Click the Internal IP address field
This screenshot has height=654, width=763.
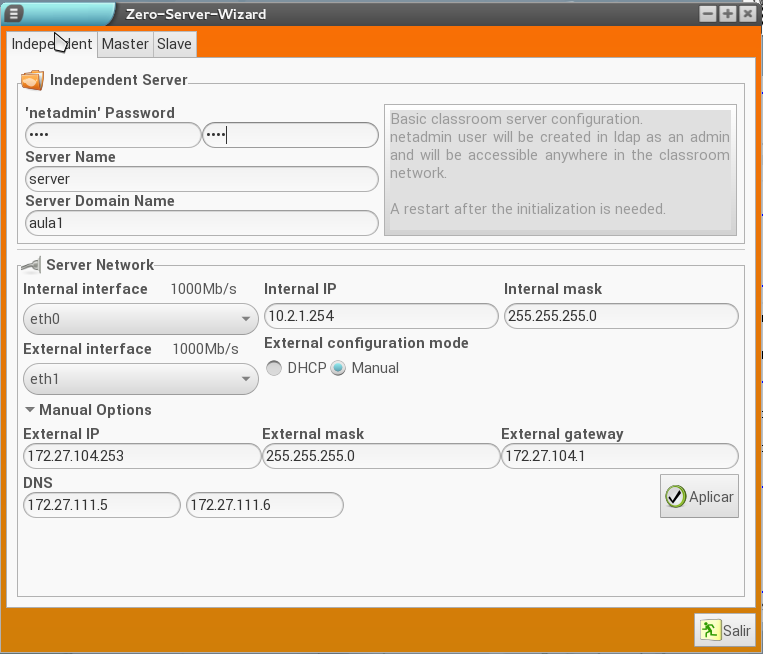pos(380,316)
